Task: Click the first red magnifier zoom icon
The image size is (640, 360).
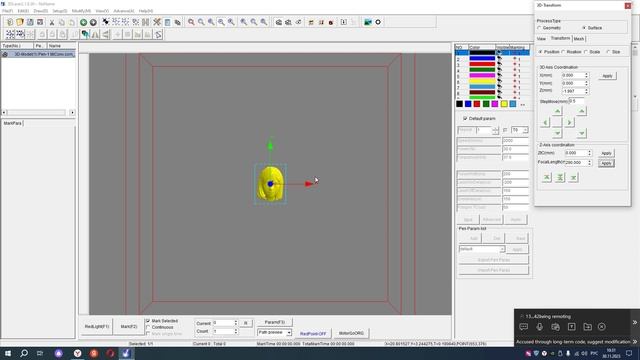Action: click(x=191, y=22)
